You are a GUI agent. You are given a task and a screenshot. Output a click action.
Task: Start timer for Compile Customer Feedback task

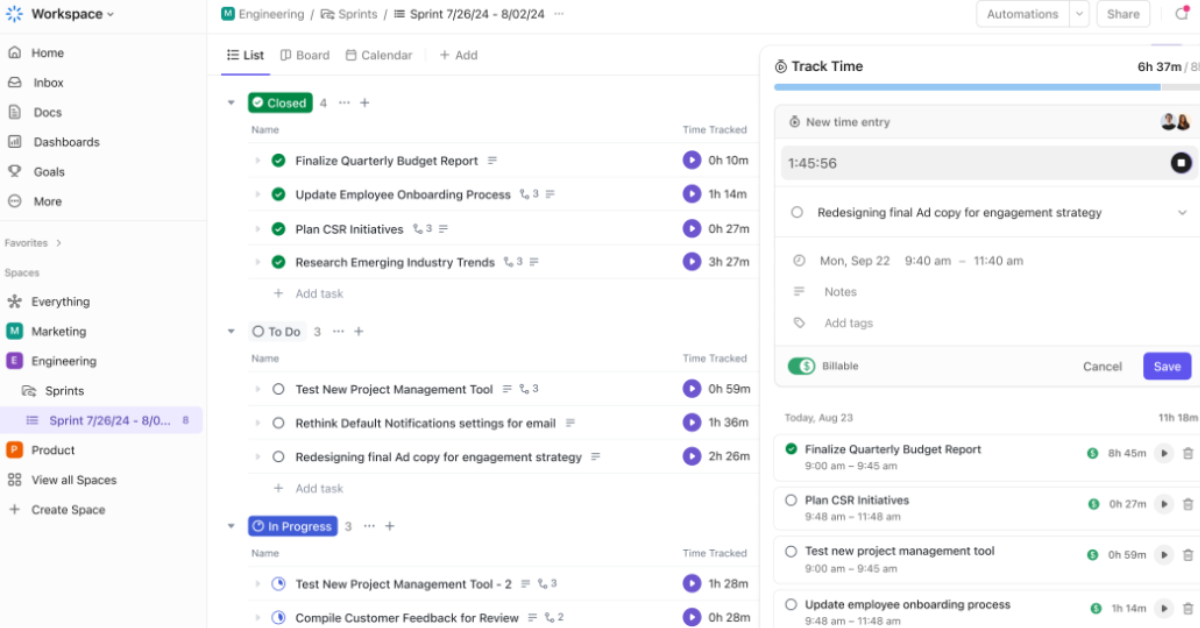[x=691, y=617]
